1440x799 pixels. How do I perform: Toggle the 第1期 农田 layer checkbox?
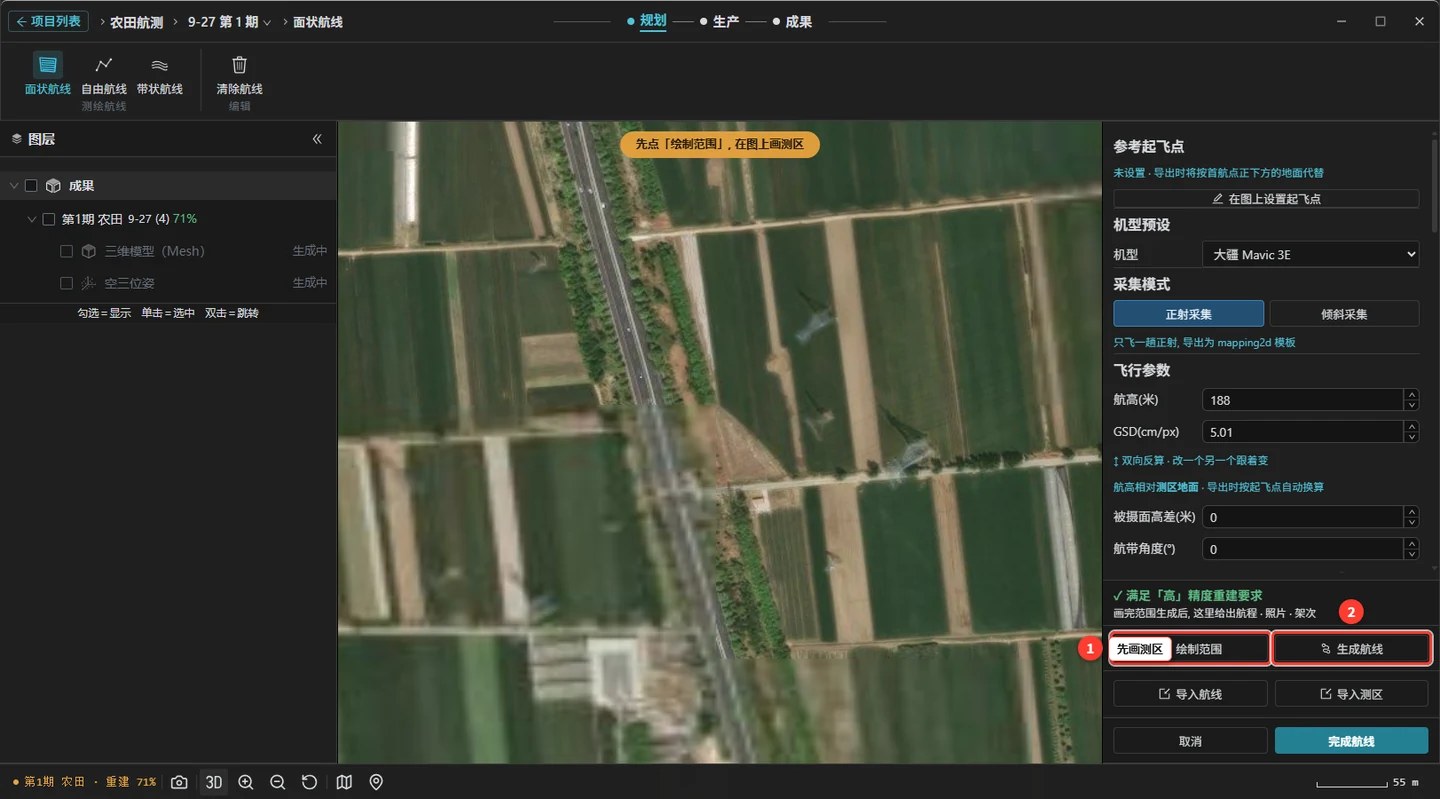(x=48, y=219)
